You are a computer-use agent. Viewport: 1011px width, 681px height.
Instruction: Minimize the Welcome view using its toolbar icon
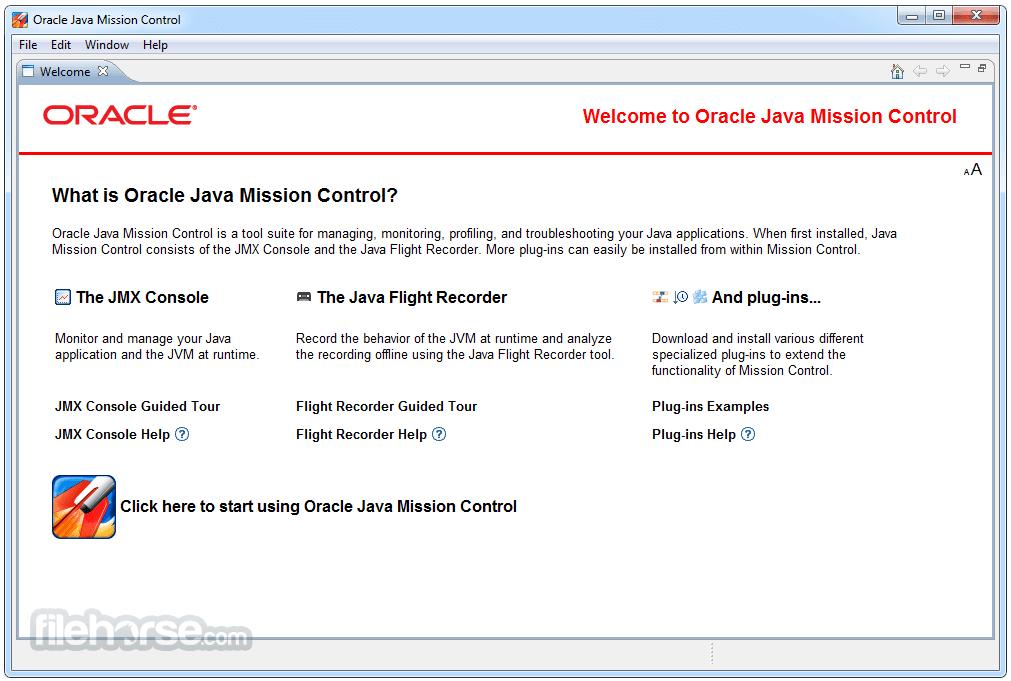[964, 65]
